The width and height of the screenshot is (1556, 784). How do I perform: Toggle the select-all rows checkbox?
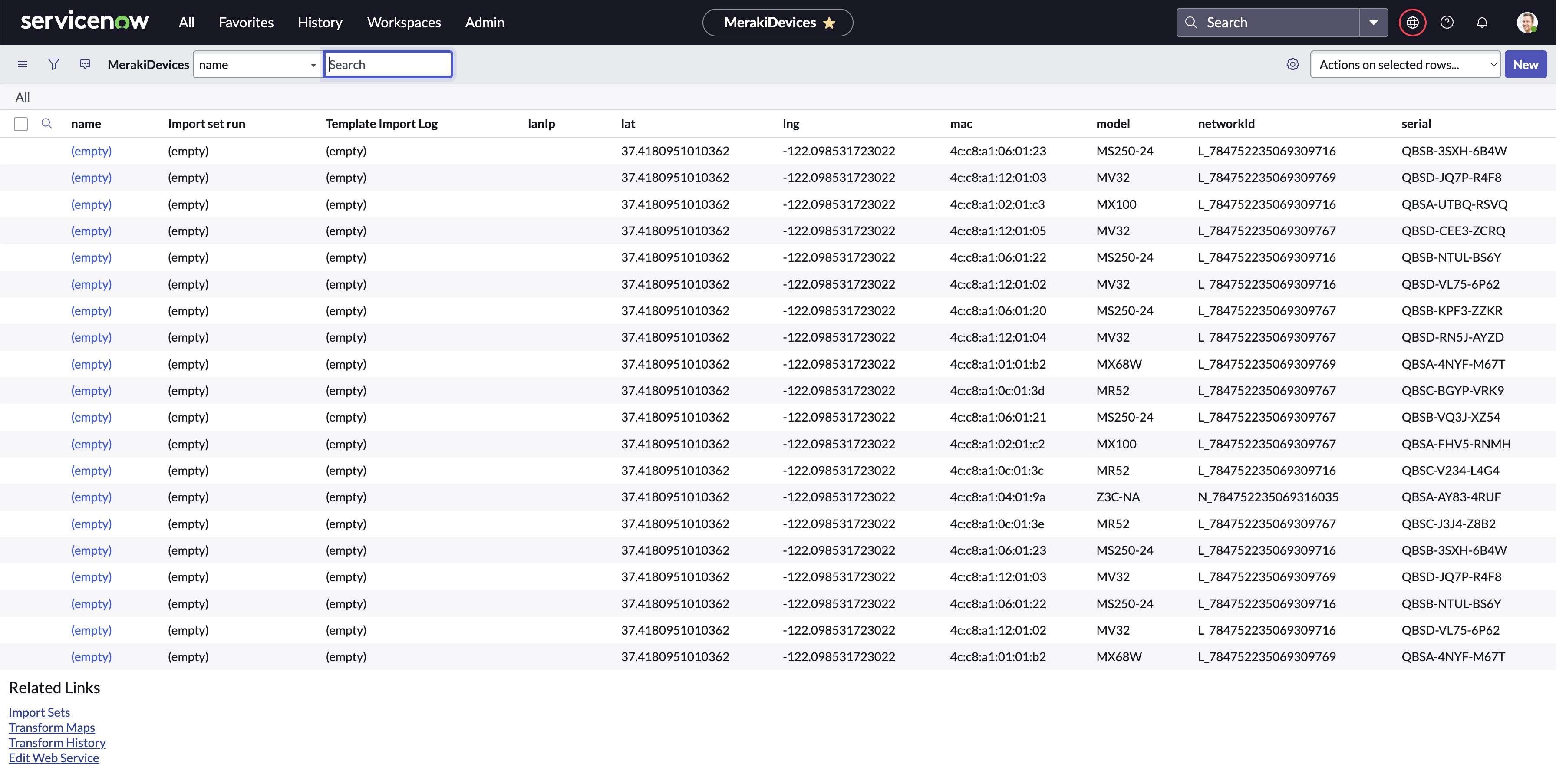click(x=20, y=123)
